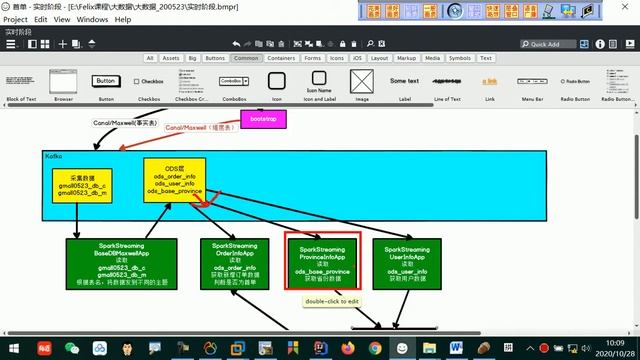Select the Forms library tab
This screenshot has height=360, width=640.
click(x=313, y=58)
